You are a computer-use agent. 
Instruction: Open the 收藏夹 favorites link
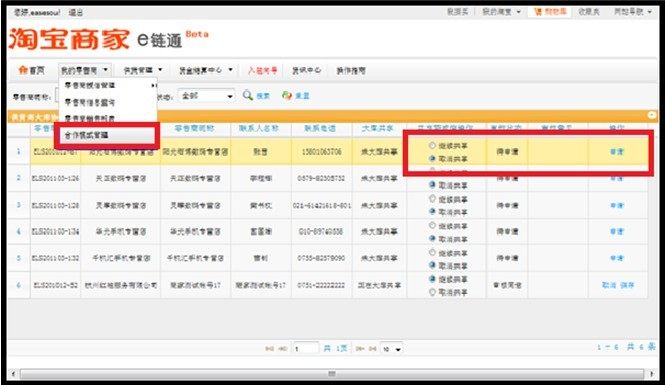(589, 12)
